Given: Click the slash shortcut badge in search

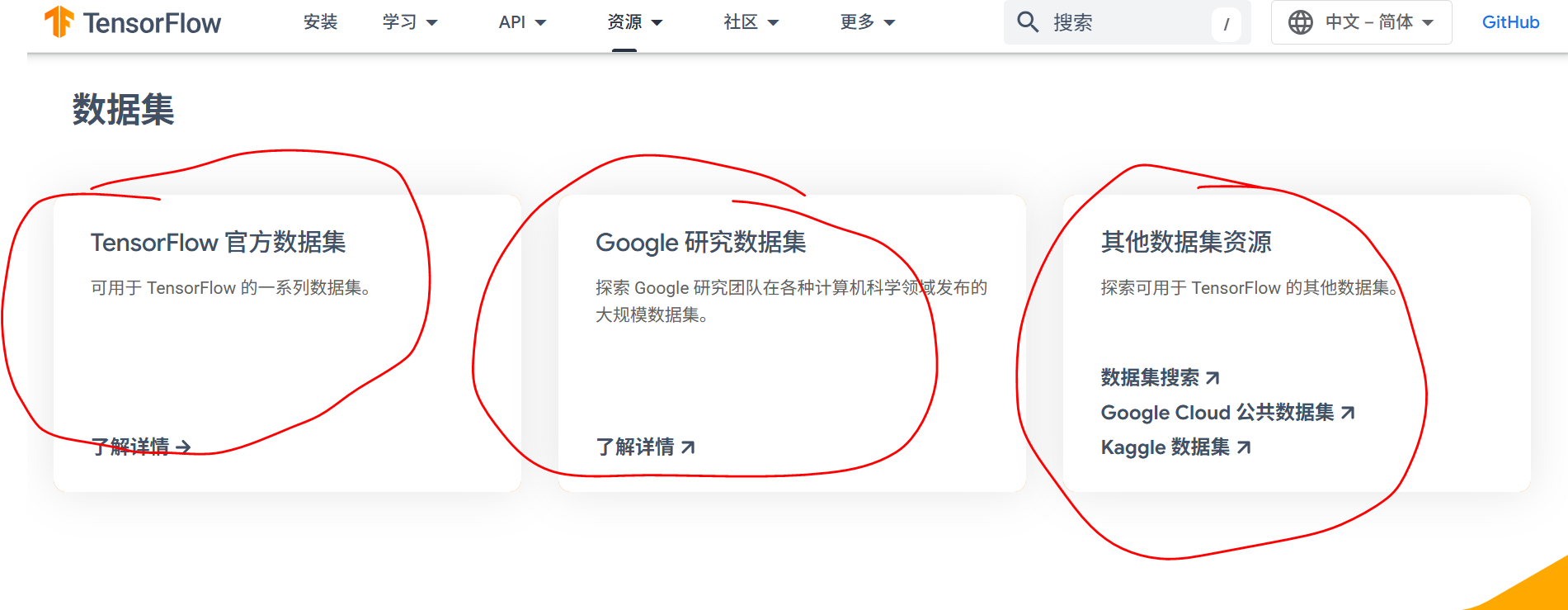Looking at the screenshot, I should click(1227, 23).
